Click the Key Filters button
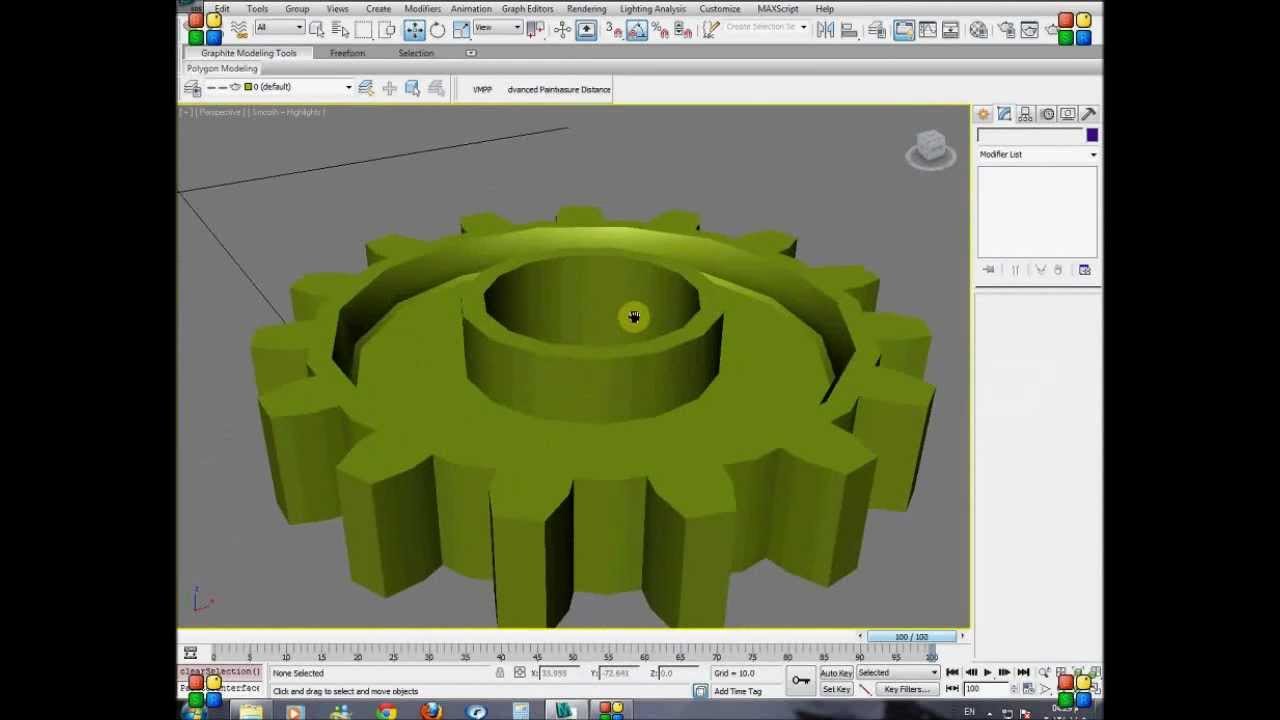This screenshot has width=1280, height=720. coord(906,689)
